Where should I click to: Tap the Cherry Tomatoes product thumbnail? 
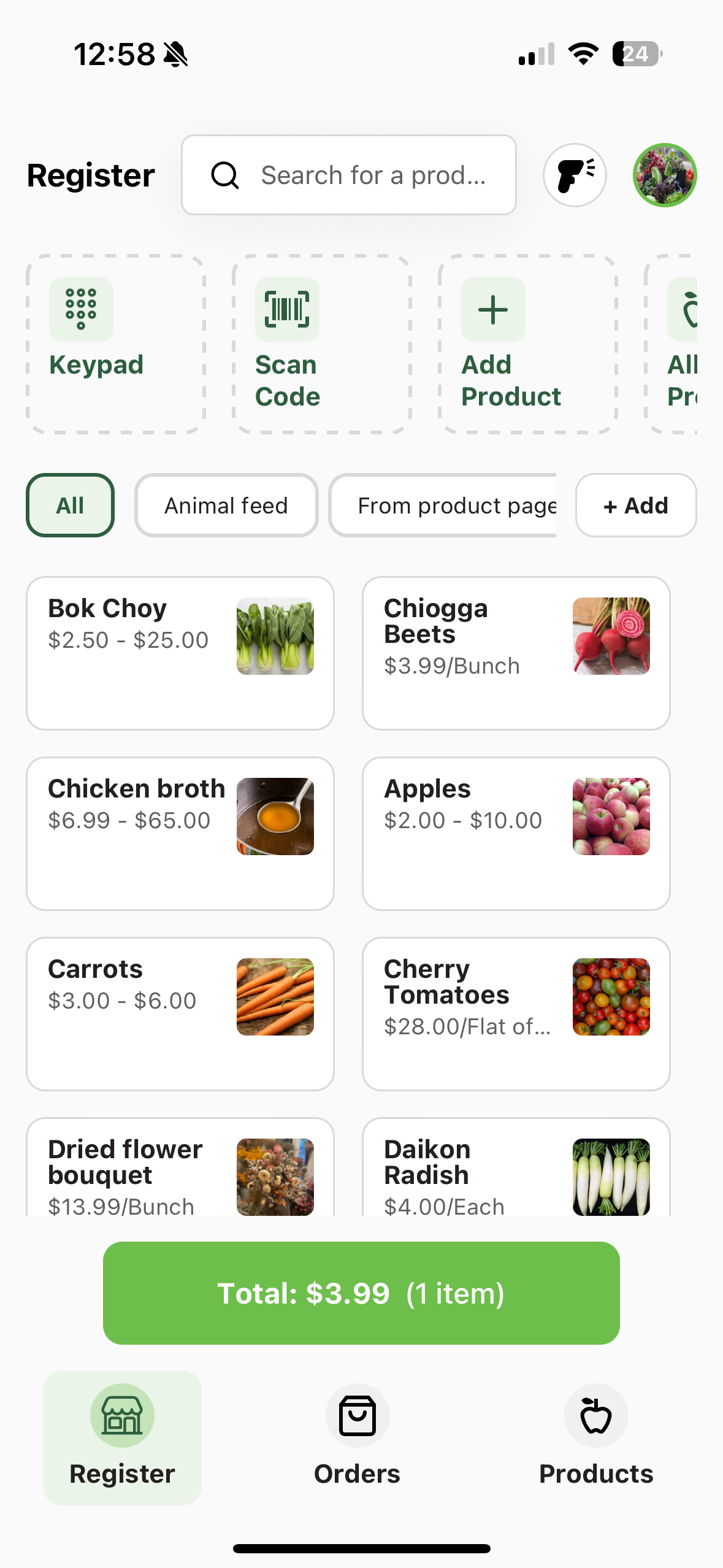click(x=611, y=997)
